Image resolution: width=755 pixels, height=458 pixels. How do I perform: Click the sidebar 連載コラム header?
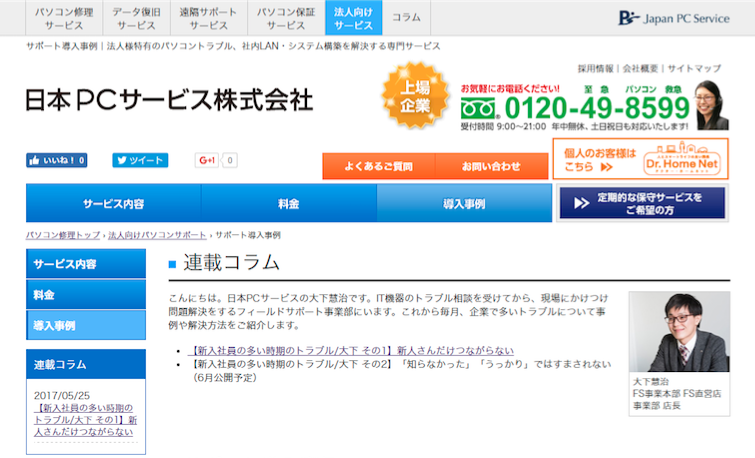[86, 364]
